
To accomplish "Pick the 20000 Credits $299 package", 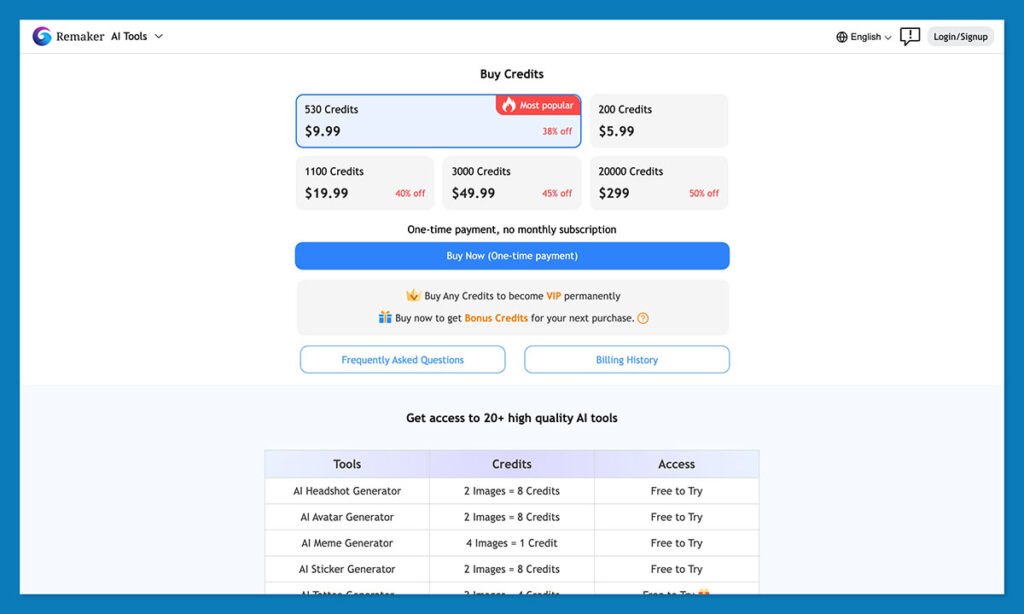I will click(x=659, y=182).
